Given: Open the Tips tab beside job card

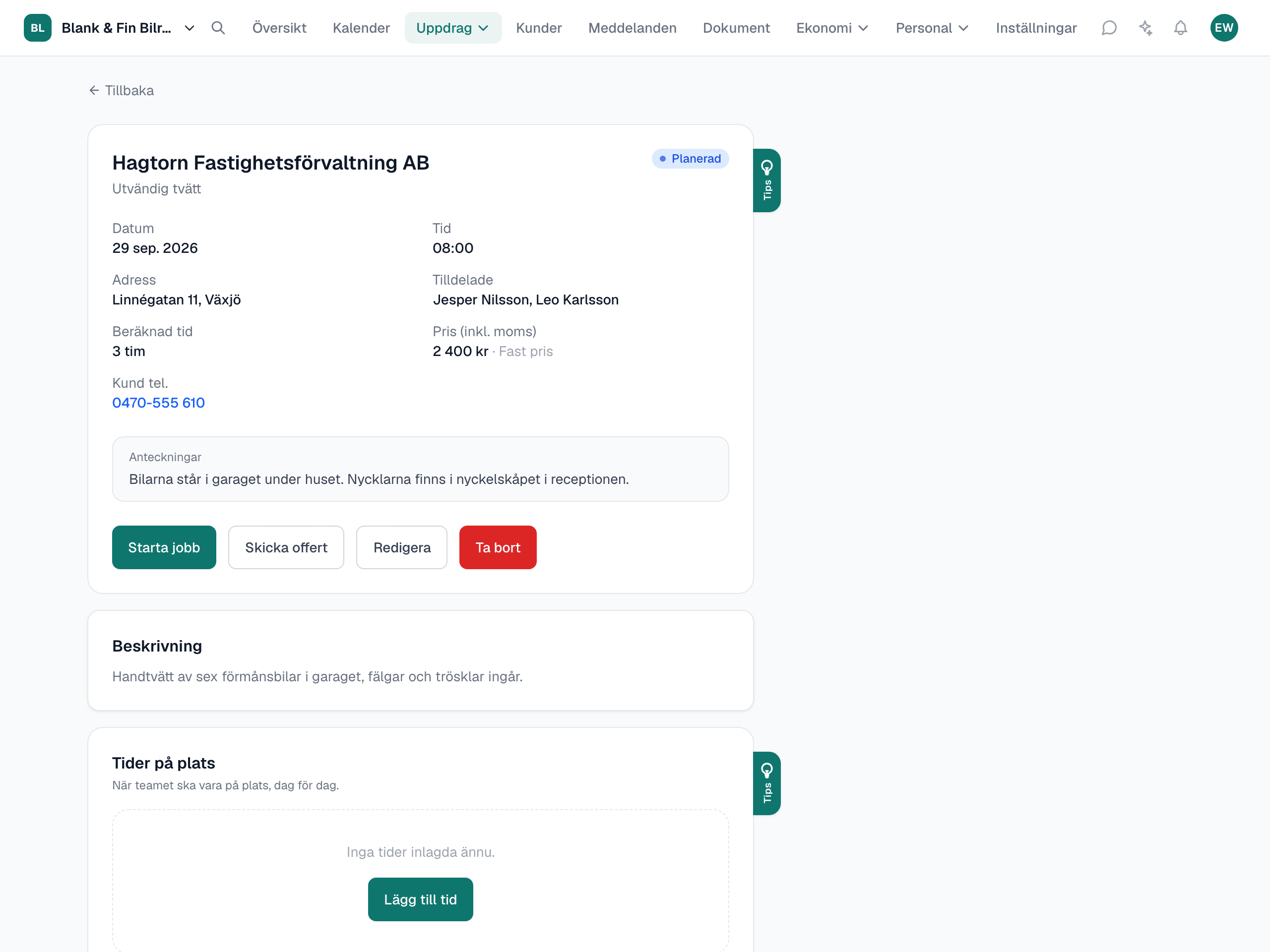Looking at the screenshot, I should tap(766, 180).
